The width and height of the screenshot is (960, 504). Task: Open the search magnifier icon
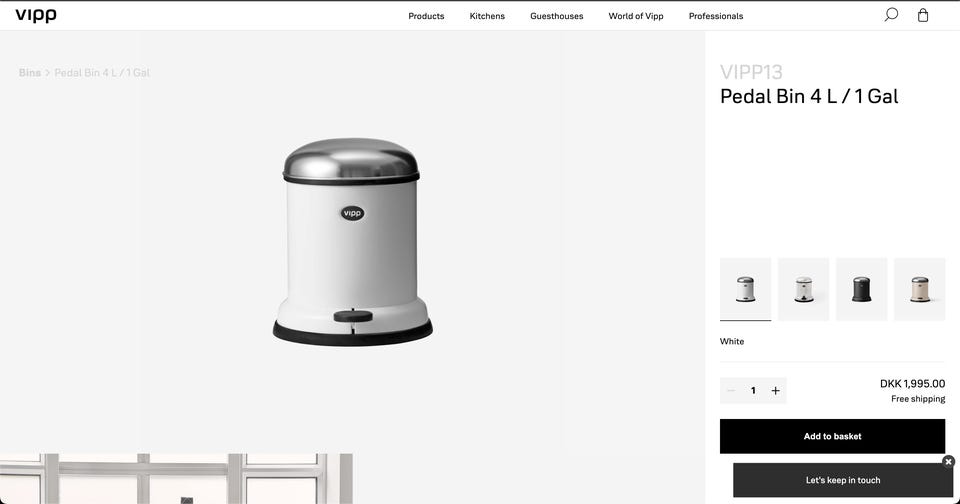(891, 15)
